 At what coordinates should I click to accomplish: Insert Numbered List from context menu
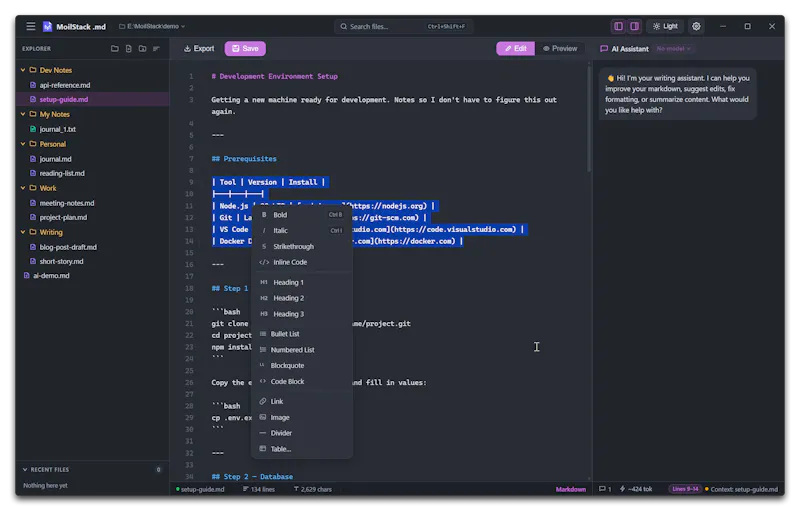click(302, 350)
